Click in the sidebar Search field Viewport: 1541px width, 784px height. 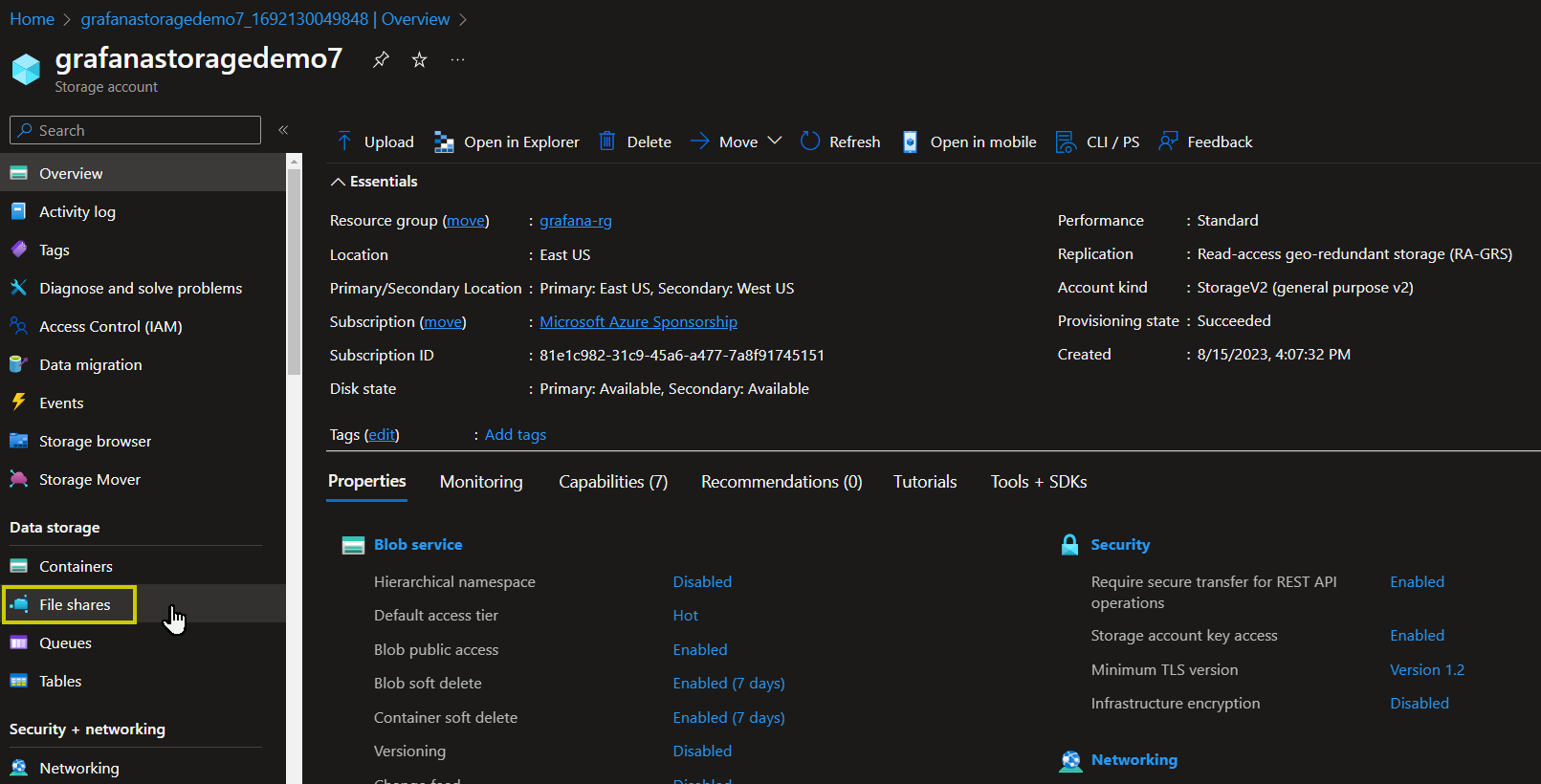(135, 130)
